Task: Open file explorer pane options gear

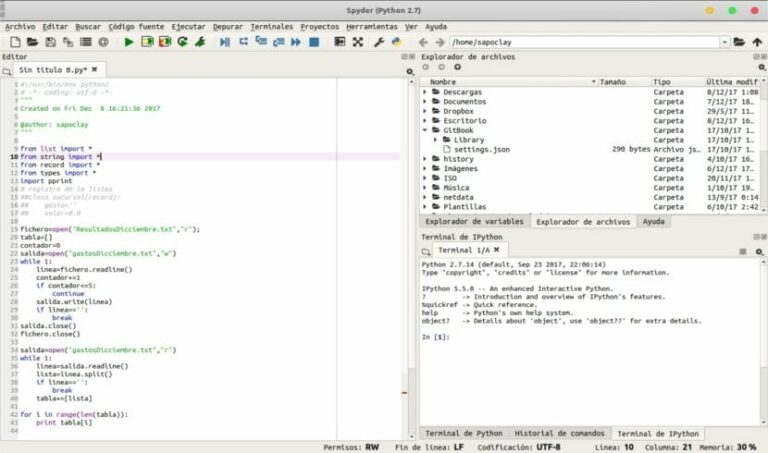Action: coord(762,67)
